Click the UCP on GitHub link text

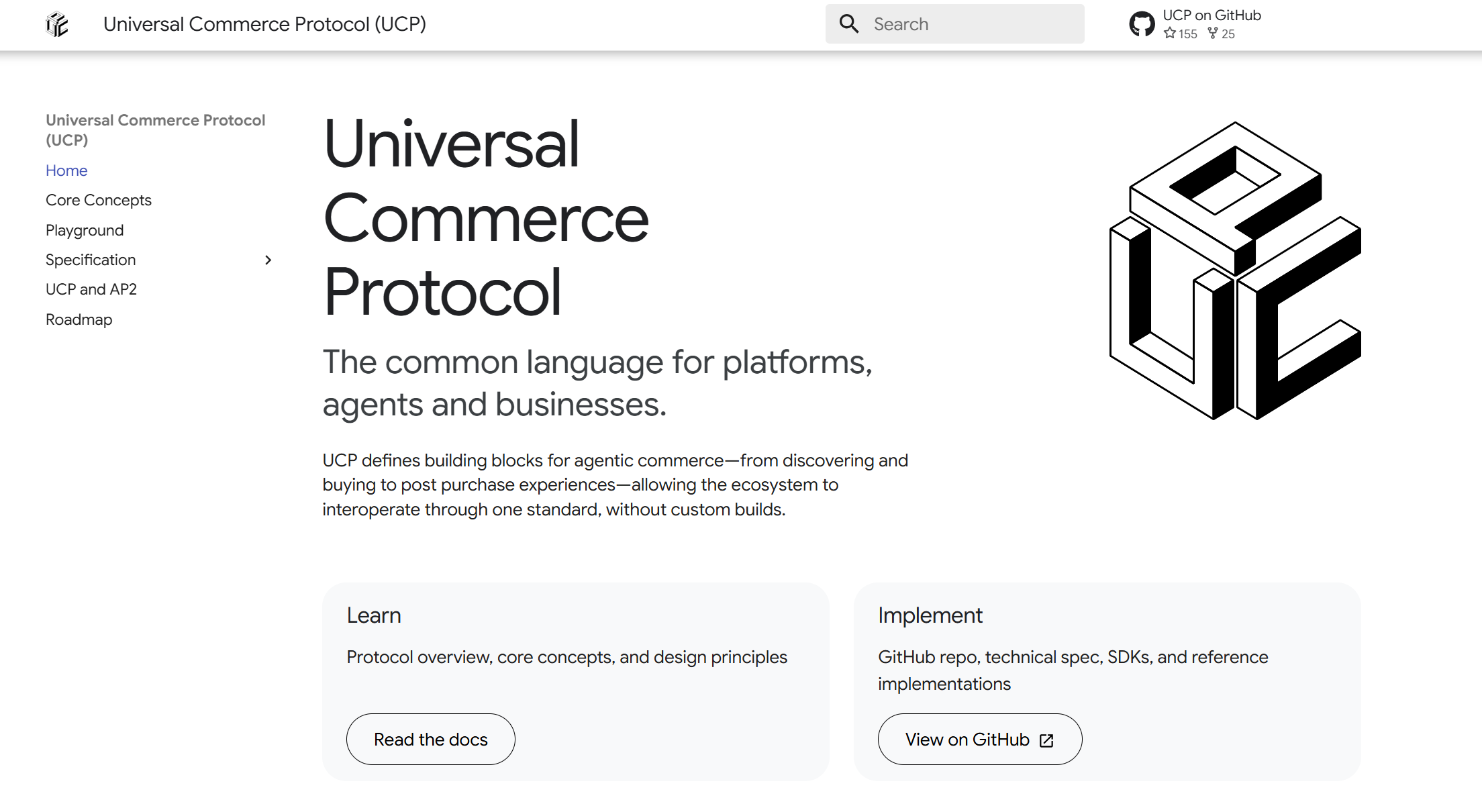(x=1212, y=15)
